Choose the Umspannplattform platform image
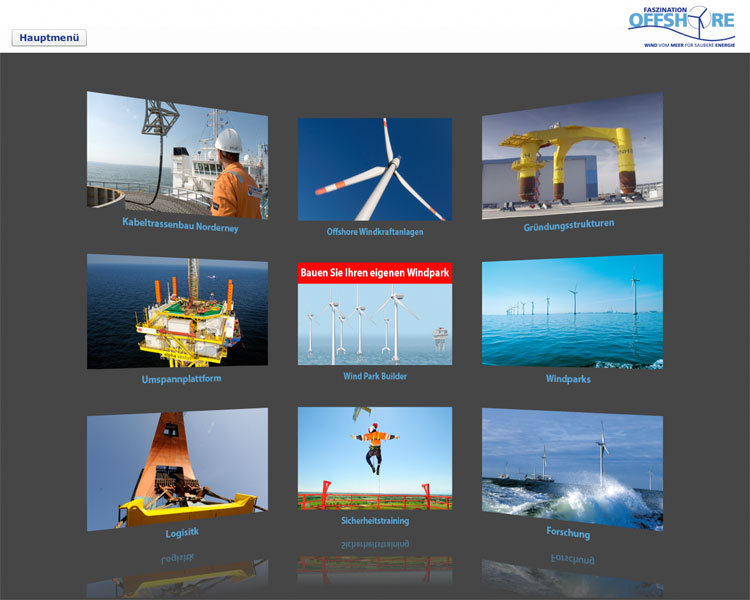 (177, 311)
